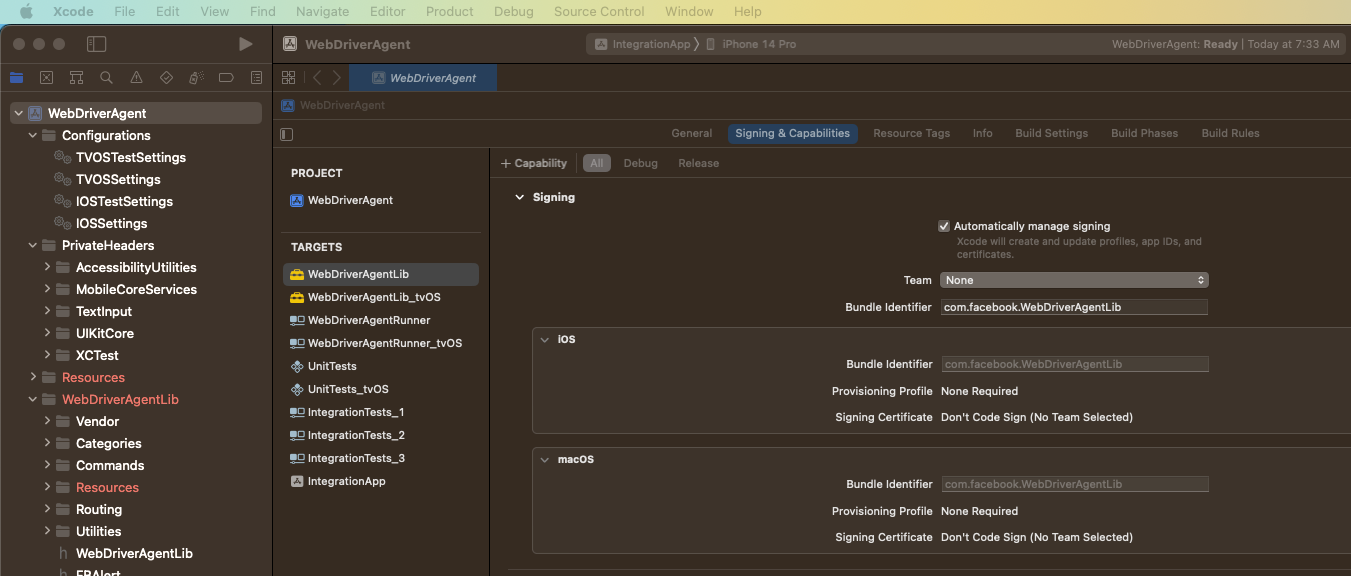This screenshot has height=576, width=1351.
Task: Switch to the Build Settings tab
Action: pyautogui.click(x=1051, y=133)
